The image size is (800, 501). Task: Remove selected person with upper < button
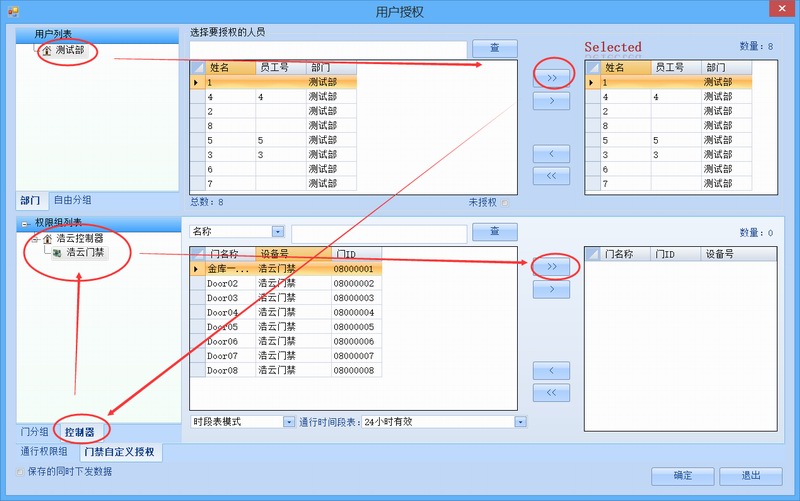[551, 154]
